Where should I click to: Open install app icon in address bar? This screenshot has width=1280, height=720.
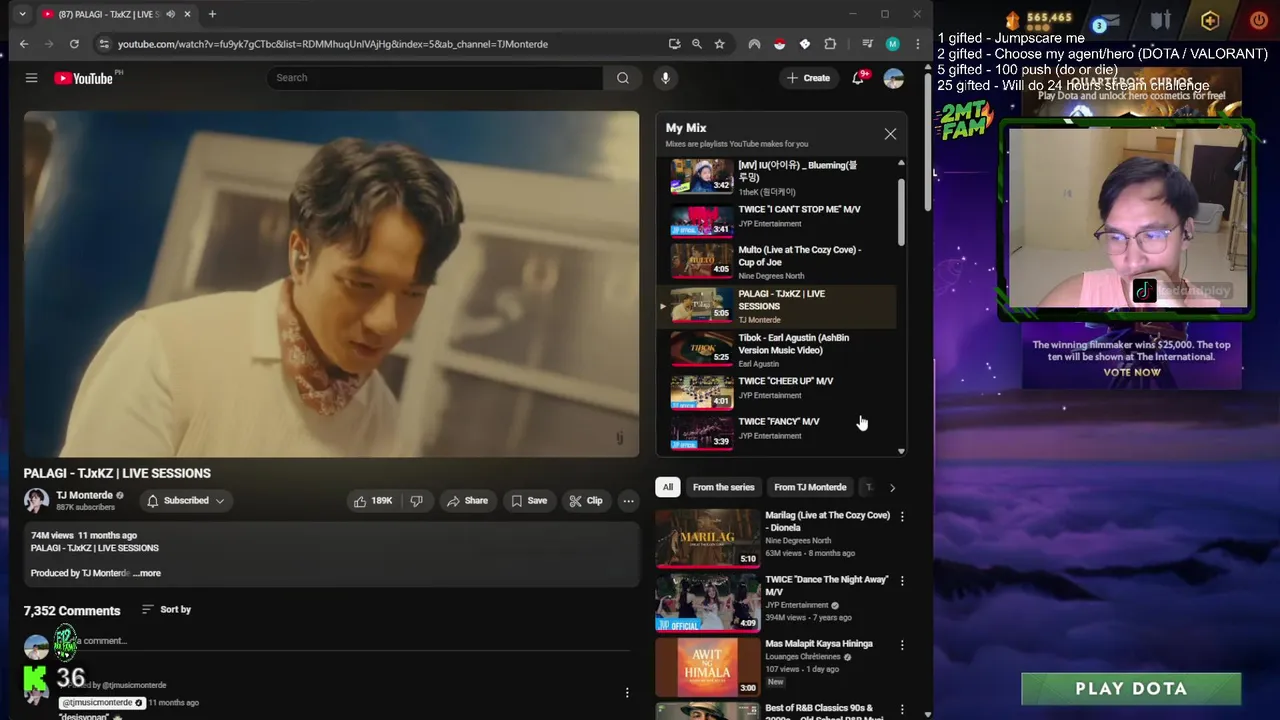[675, 44]
